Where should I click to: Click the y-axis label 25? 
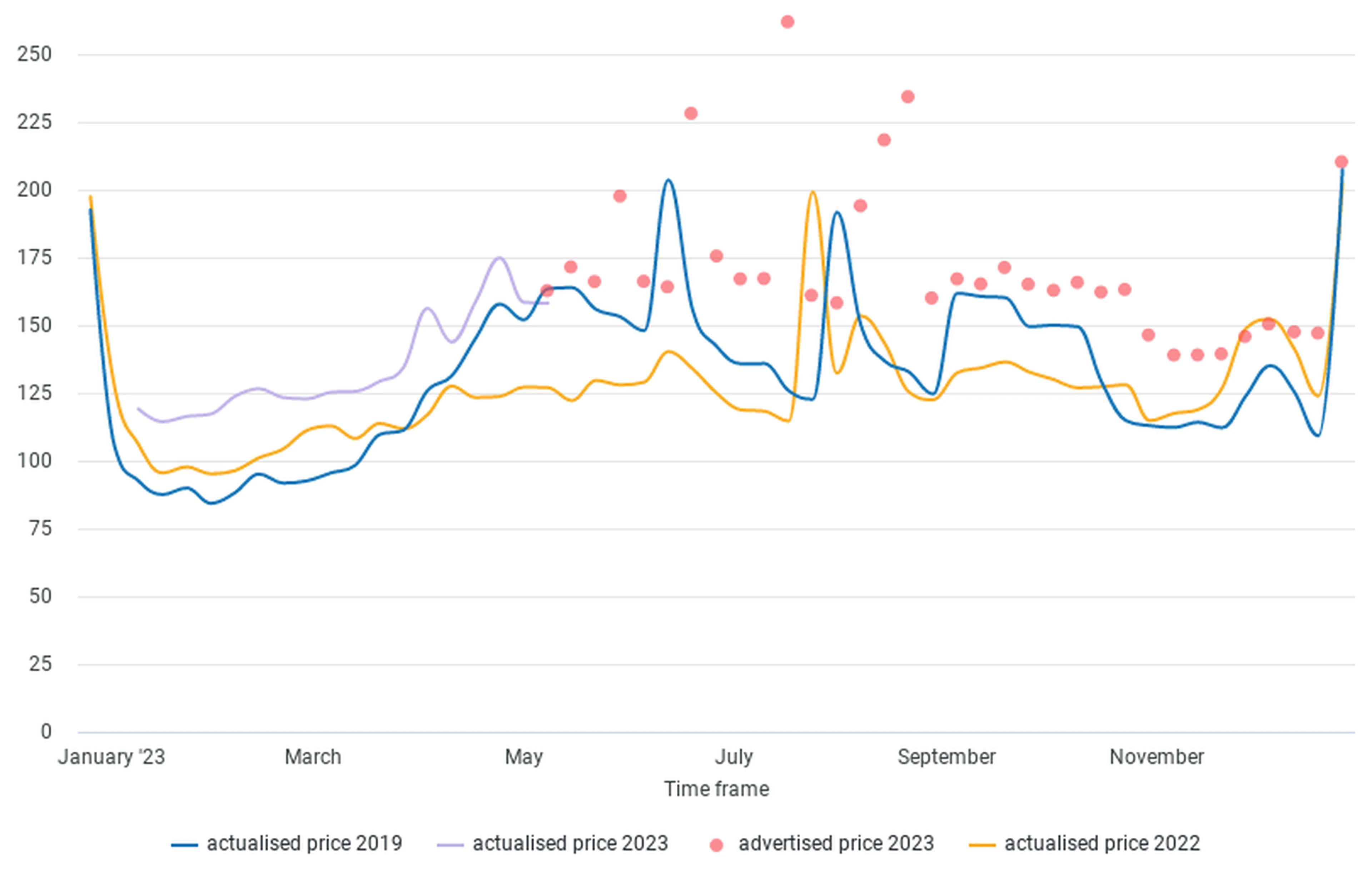(40, 664)
